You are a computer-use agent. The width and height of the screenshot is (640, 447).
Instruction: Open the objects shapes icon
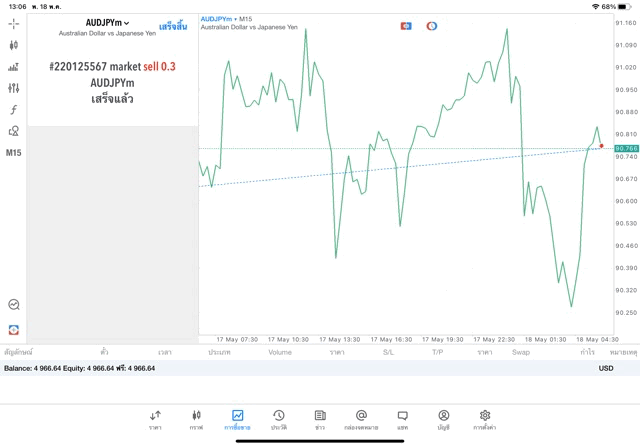coord(13,131)
